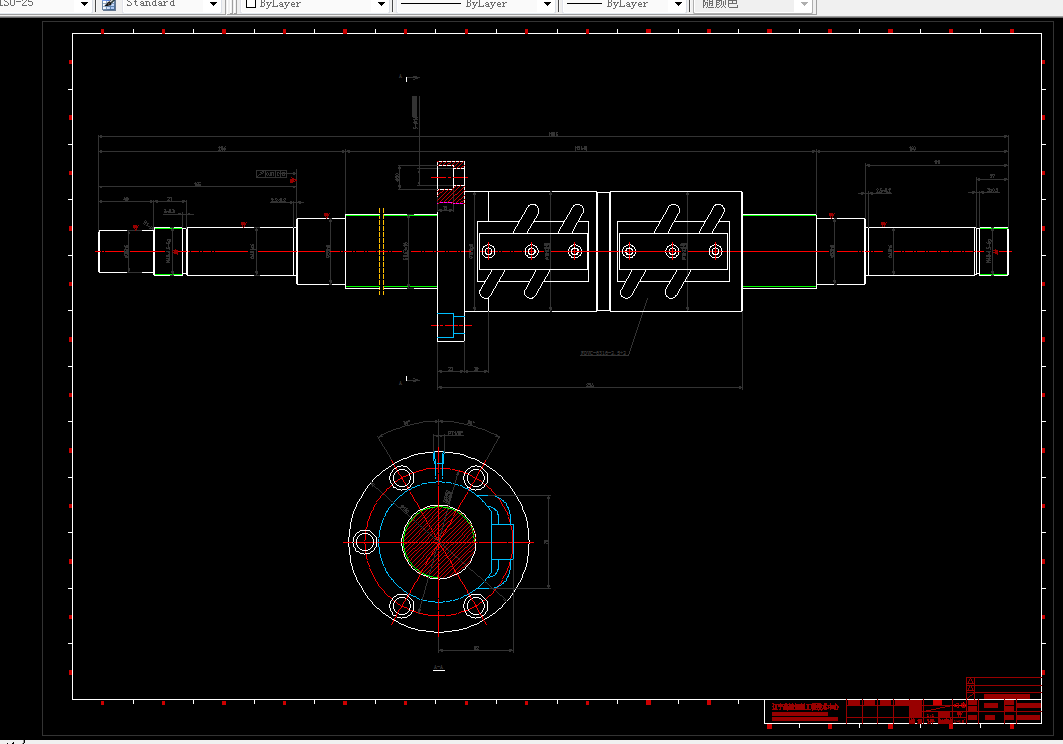Viewport: 1063px width, 744px height.
Task: Select the red title block in drawing corner
Action: (903, 711)
